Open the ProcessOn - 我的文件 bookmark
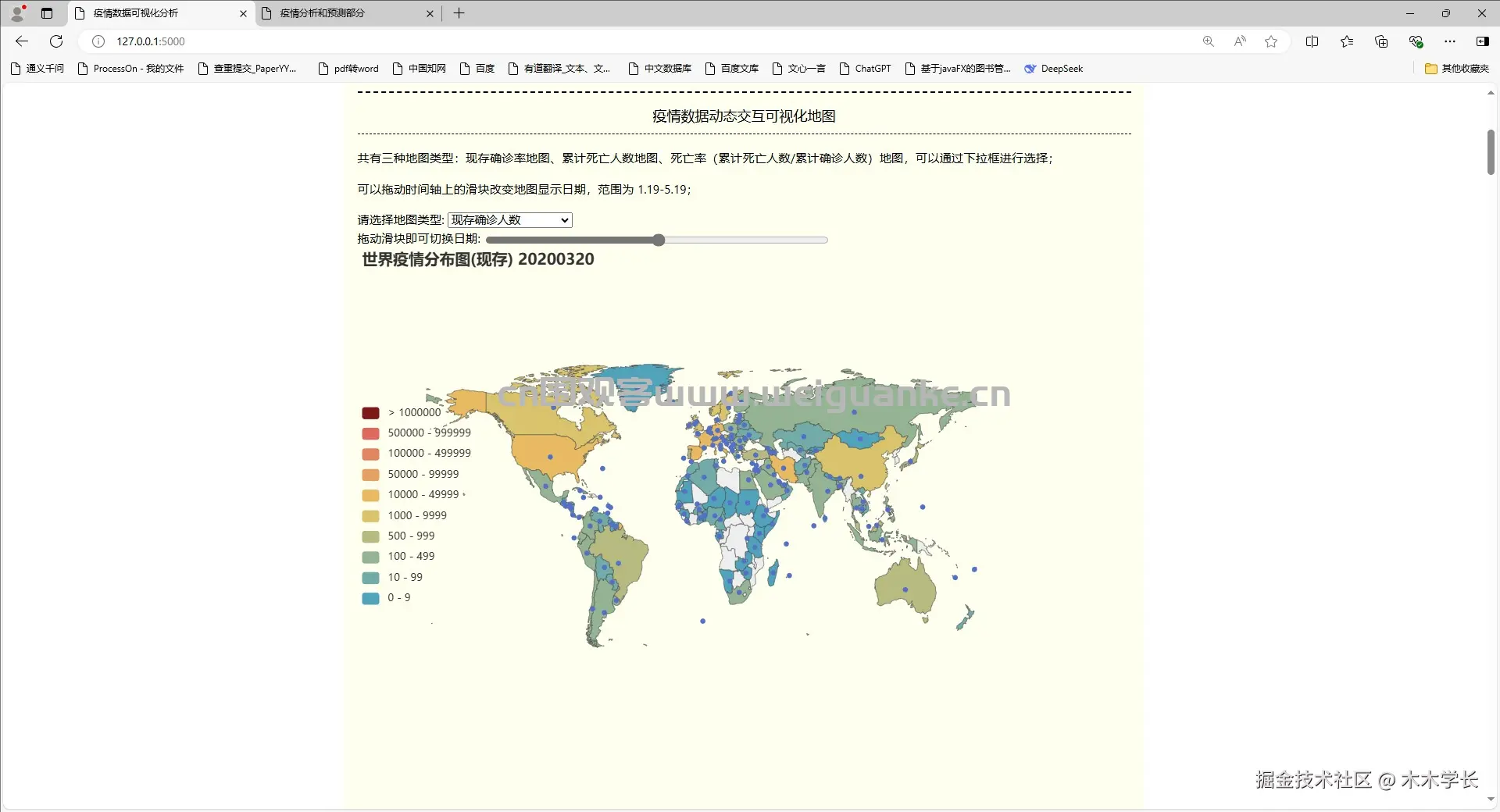The image size is (1500, 812). (131, 69)
